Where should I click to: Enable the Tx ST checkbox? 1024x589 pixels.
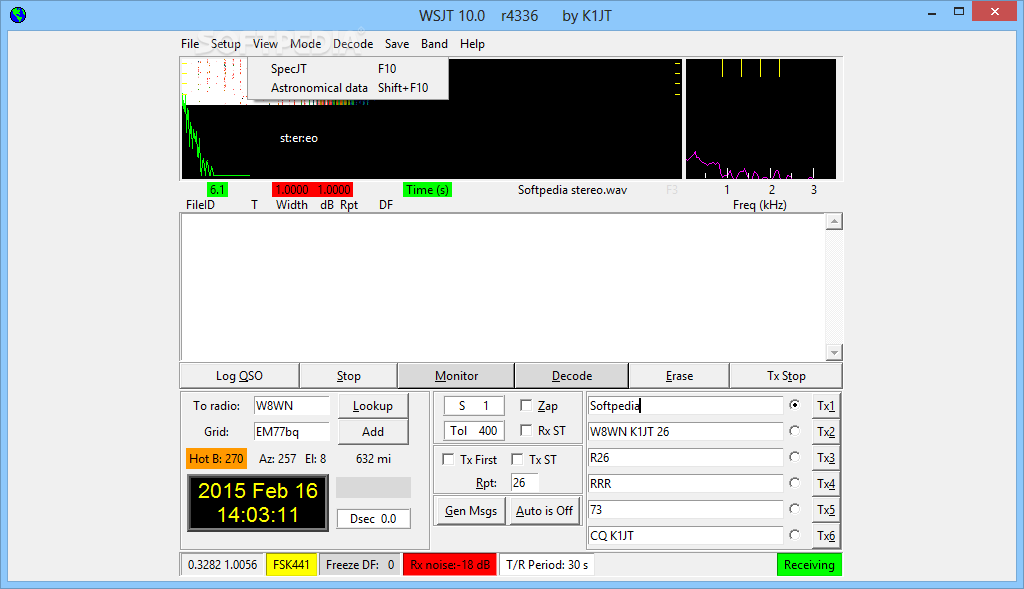click(x=517, y=459)
